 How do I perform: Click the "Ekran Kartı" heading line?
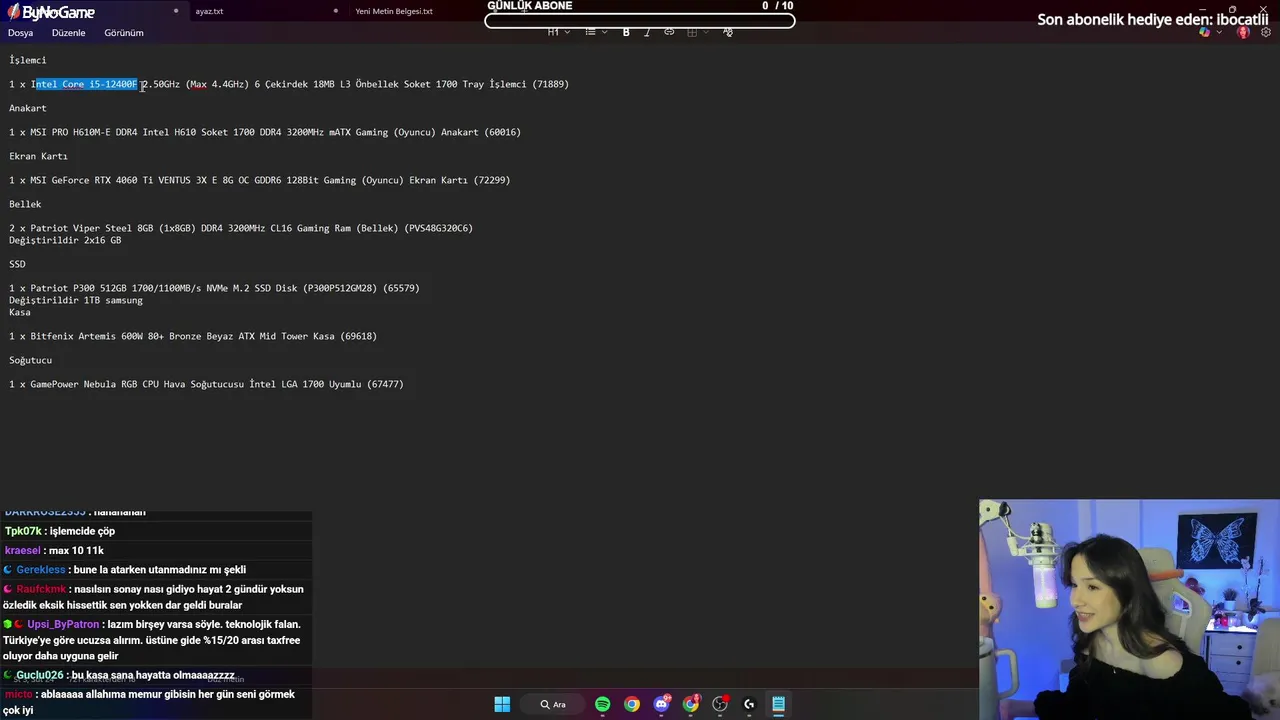[x=38, y=156]
